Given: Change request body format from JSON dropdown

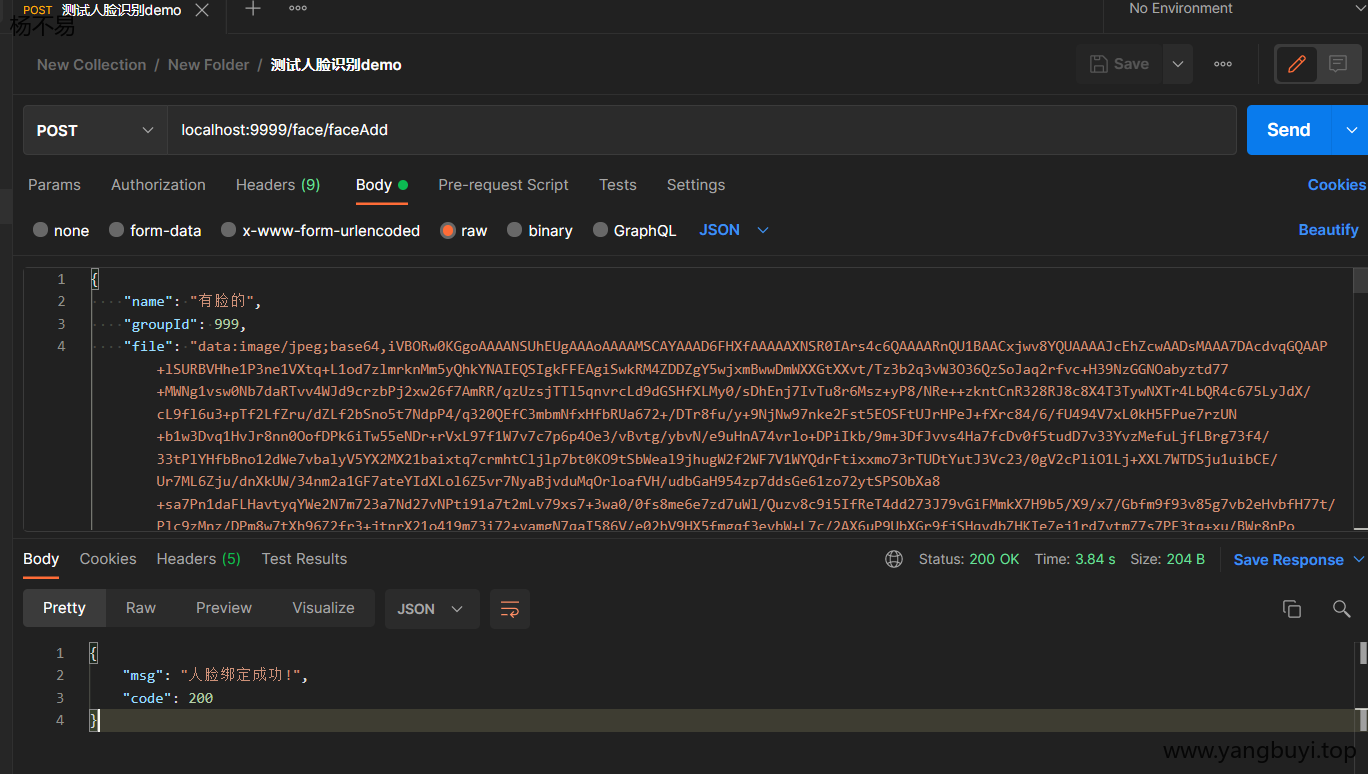Looking at the screenshot, I should pyautogui.click(x=734, y=230).
